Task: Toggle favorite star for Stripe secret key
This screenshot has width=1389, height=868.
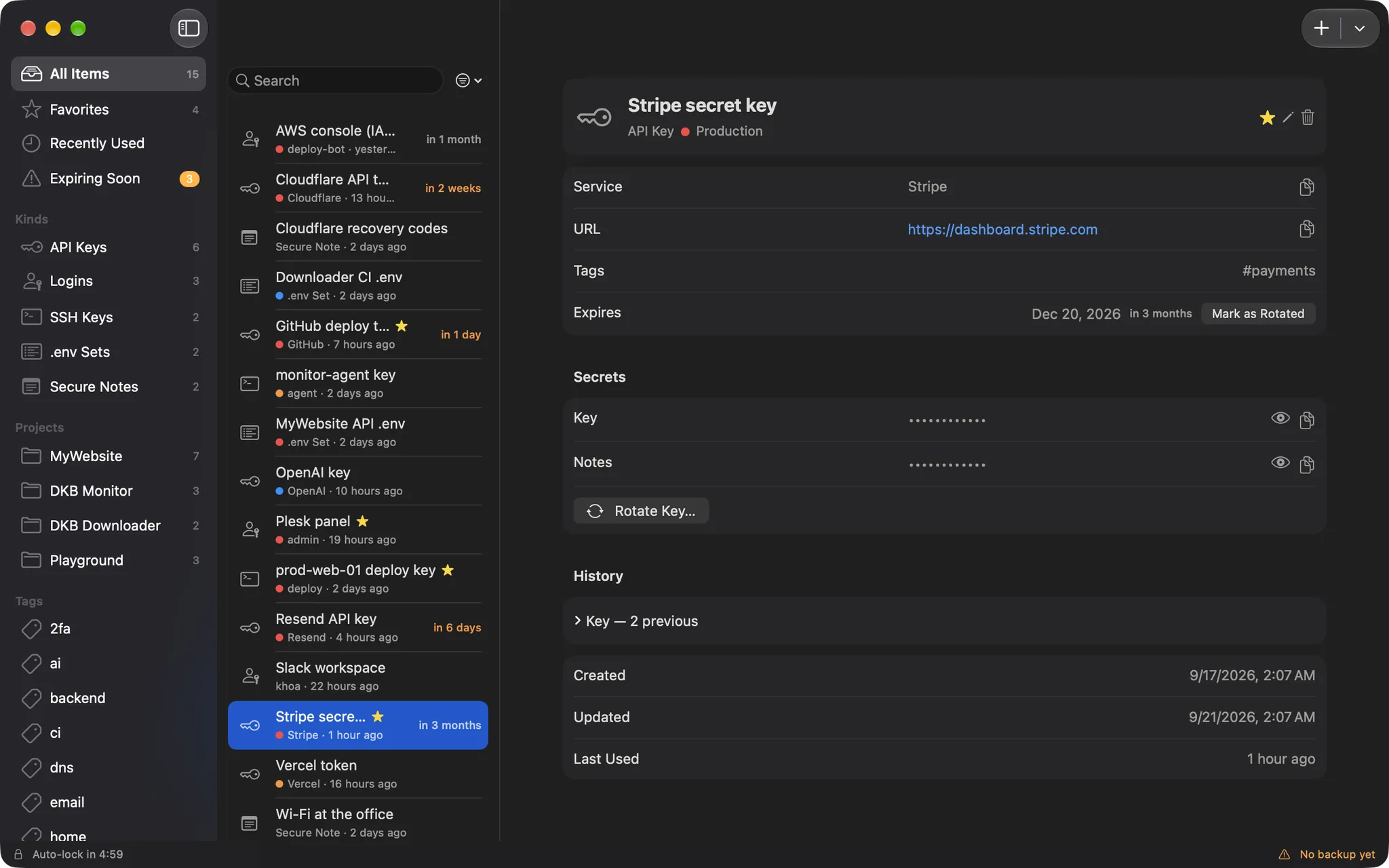Action: pos(1267,117)
